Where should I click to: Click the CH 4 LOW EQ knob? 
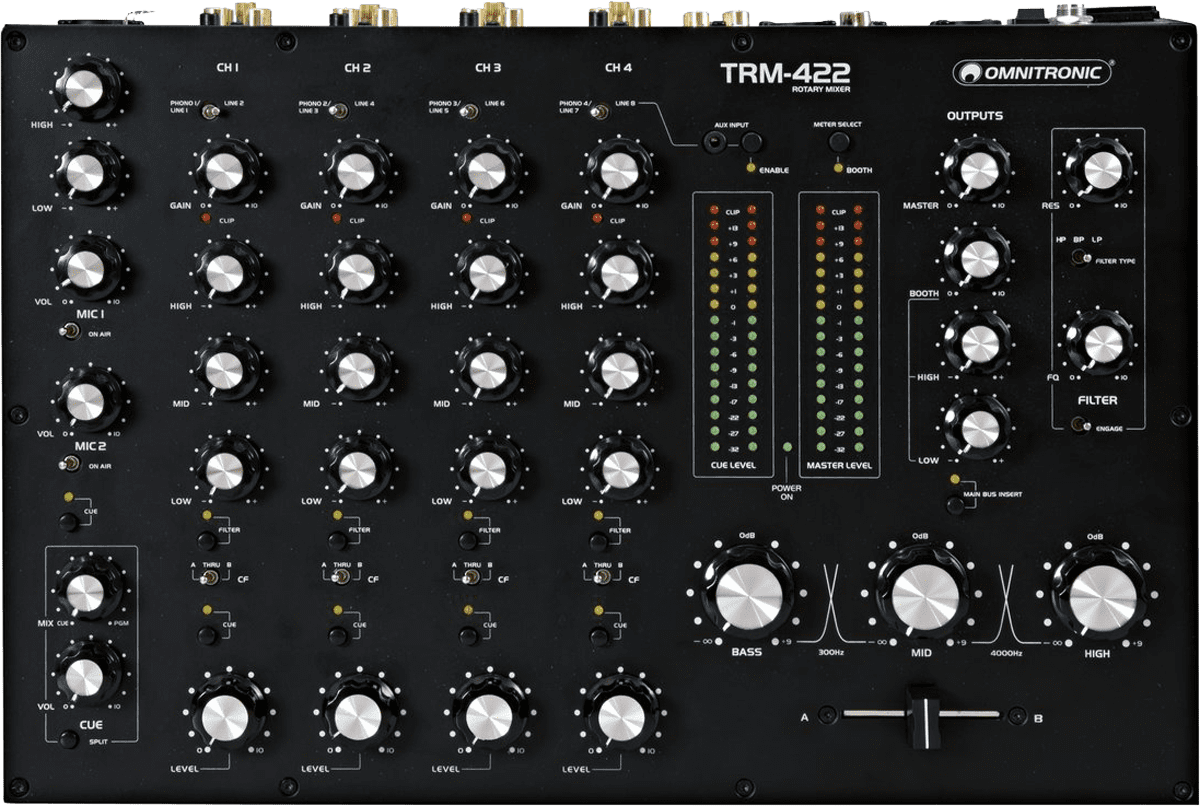point(618,466)
